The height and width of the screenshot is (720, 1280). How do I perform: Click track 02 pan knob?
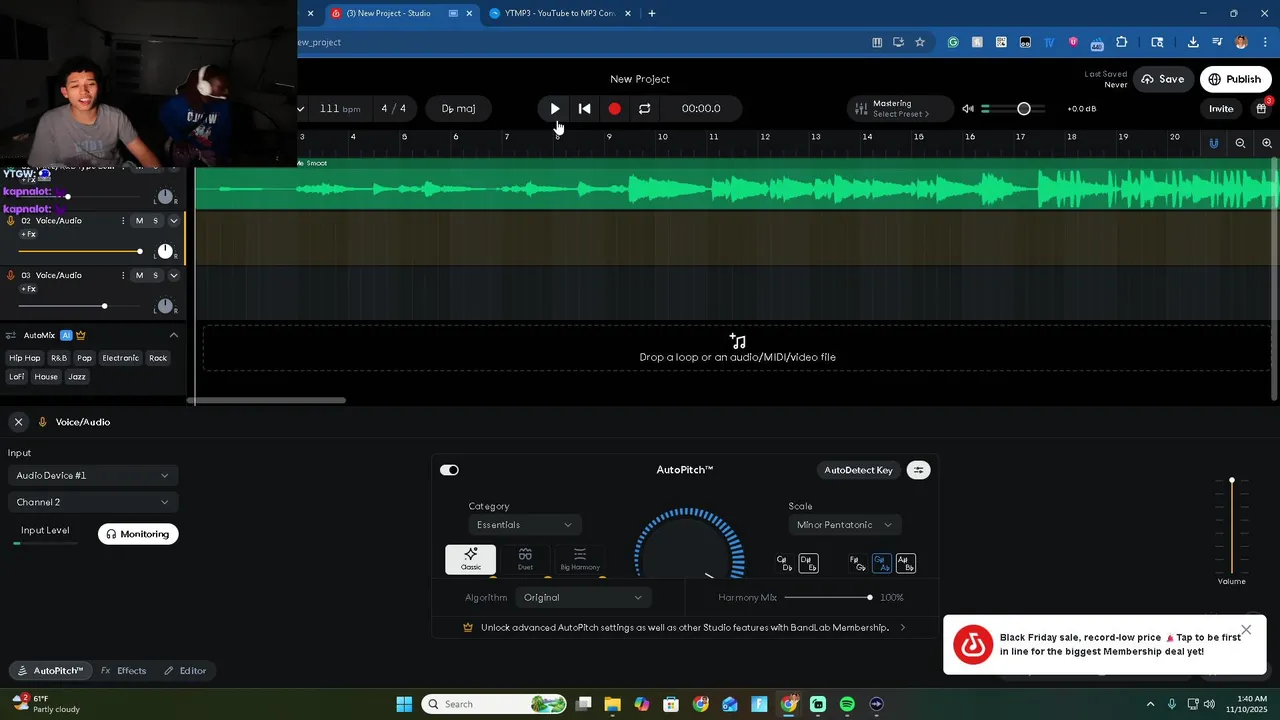pyautogui.click(x=165, y=251)
